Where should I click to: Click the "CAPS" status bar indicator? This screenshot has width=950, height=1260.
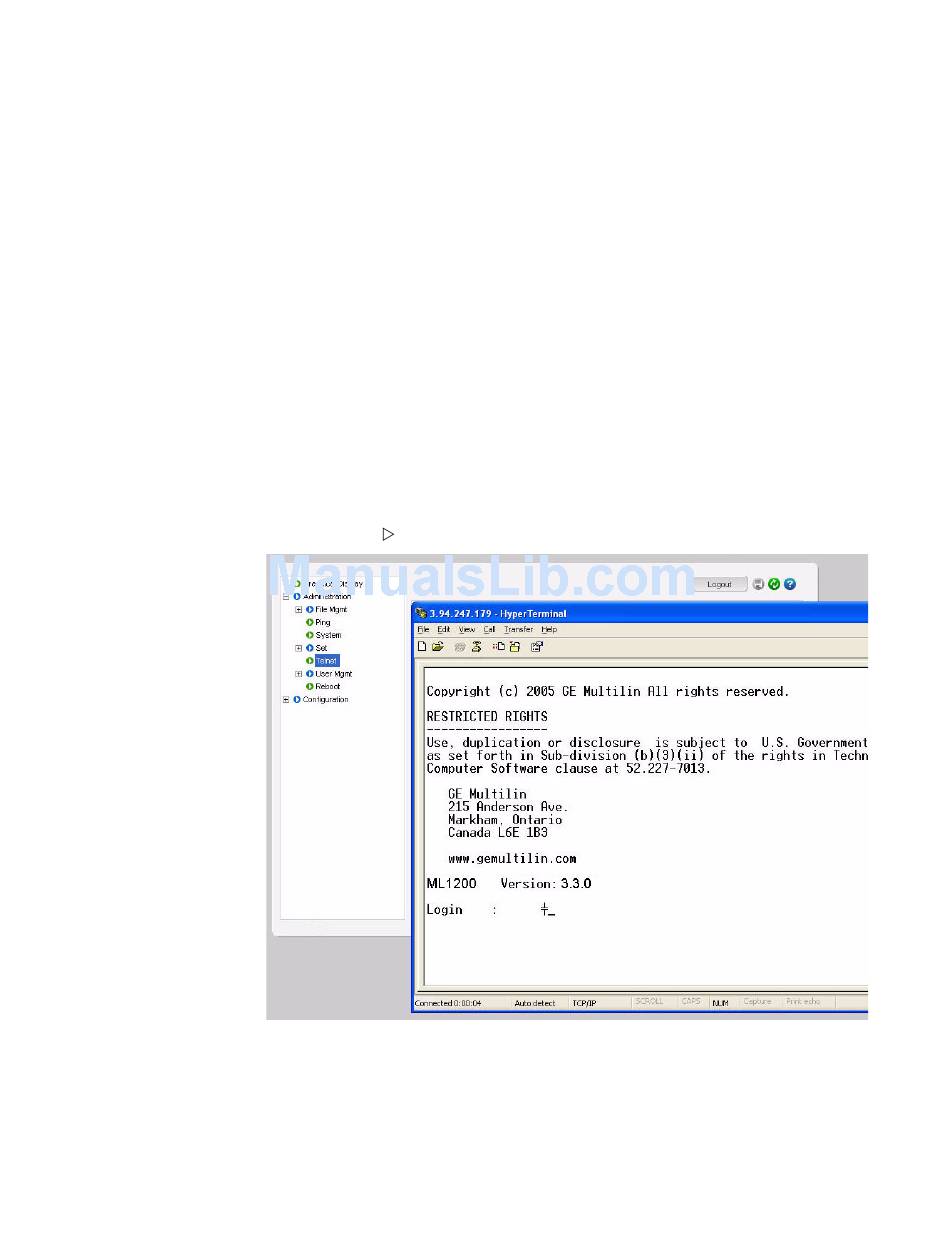coord(691,1002)
